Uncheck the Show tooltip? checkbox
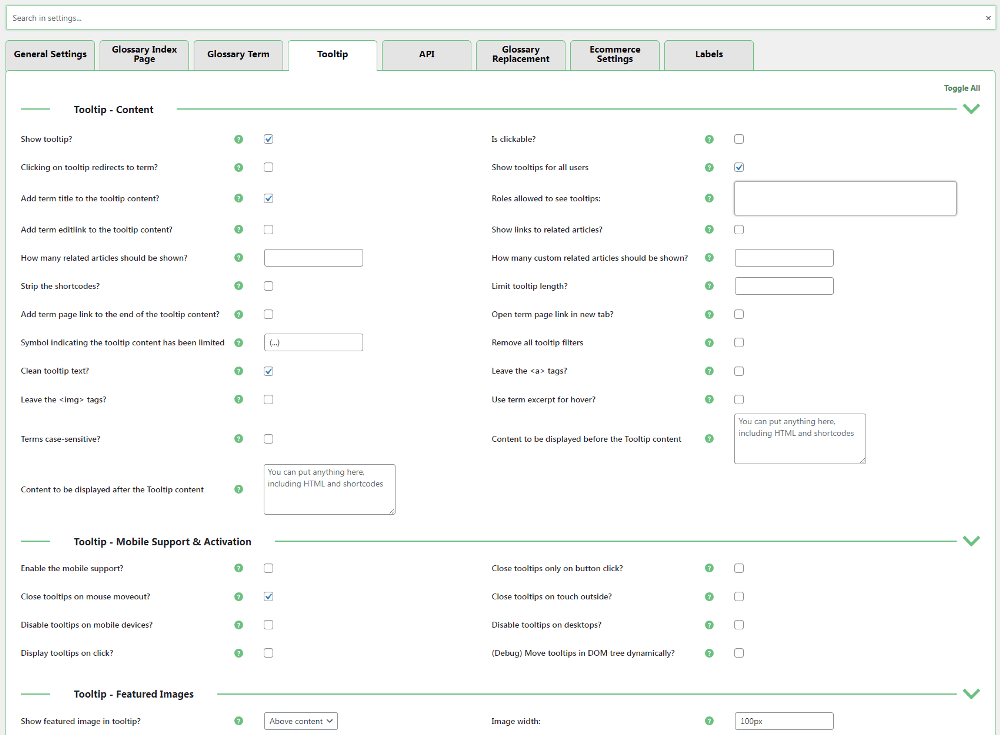 click(269, 139)
